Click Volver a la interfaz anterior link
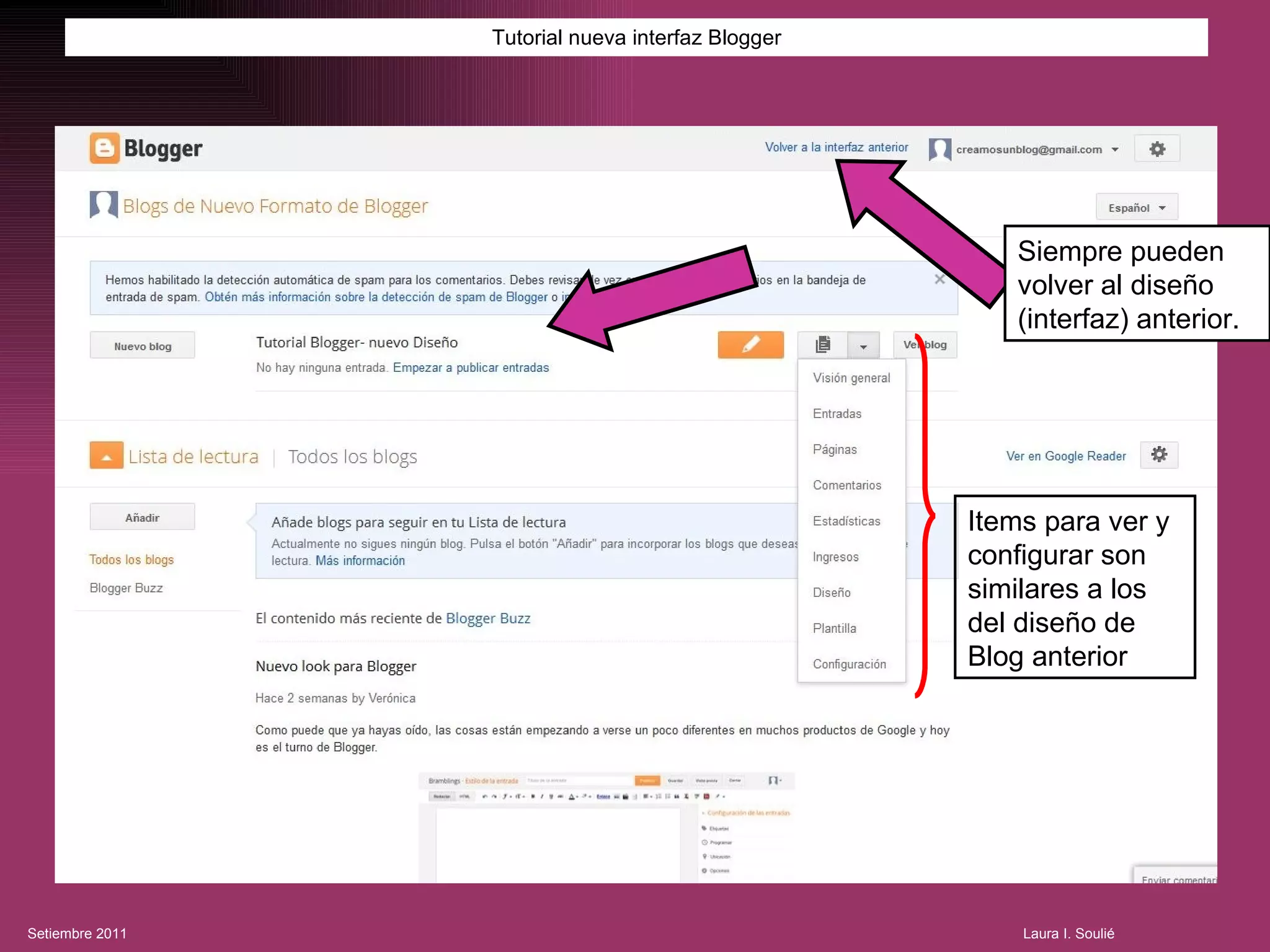 point(836,148)
